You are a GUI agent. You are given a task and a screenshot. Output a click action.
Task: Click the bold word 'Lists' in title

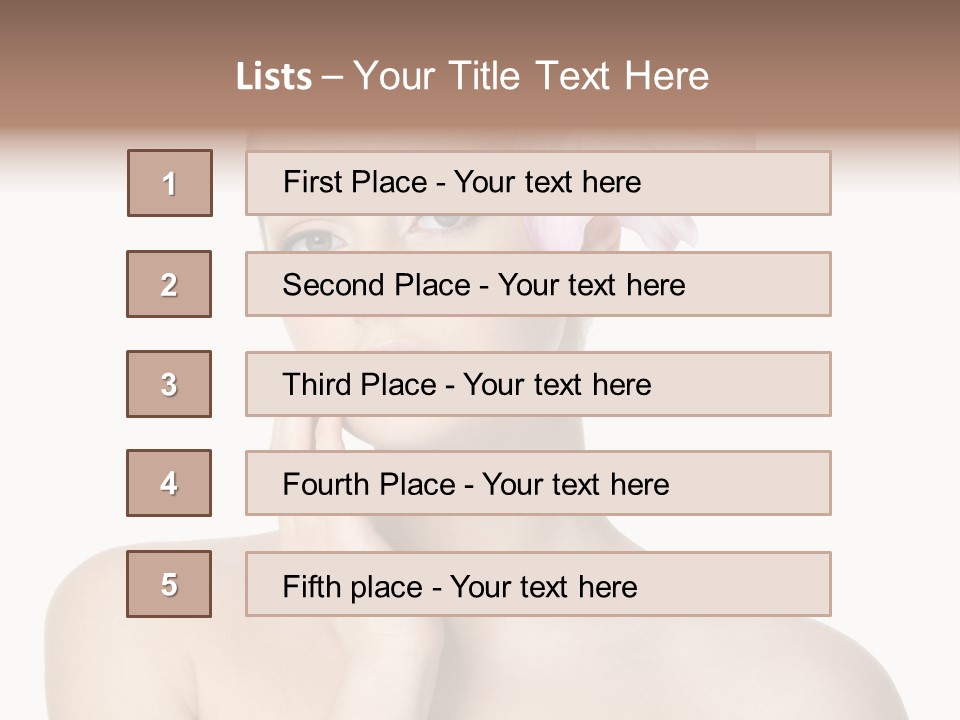274,76
